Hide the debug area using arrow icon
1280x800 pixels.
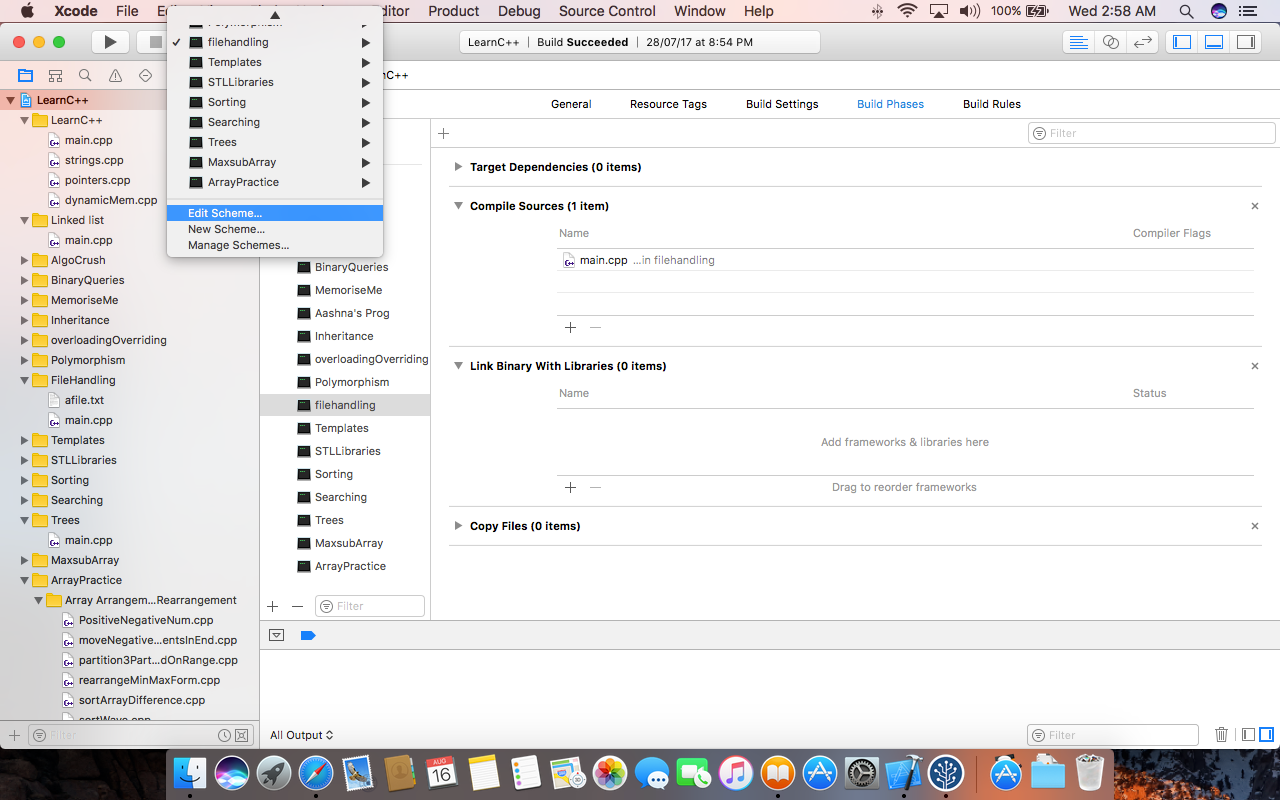(277, 635)
